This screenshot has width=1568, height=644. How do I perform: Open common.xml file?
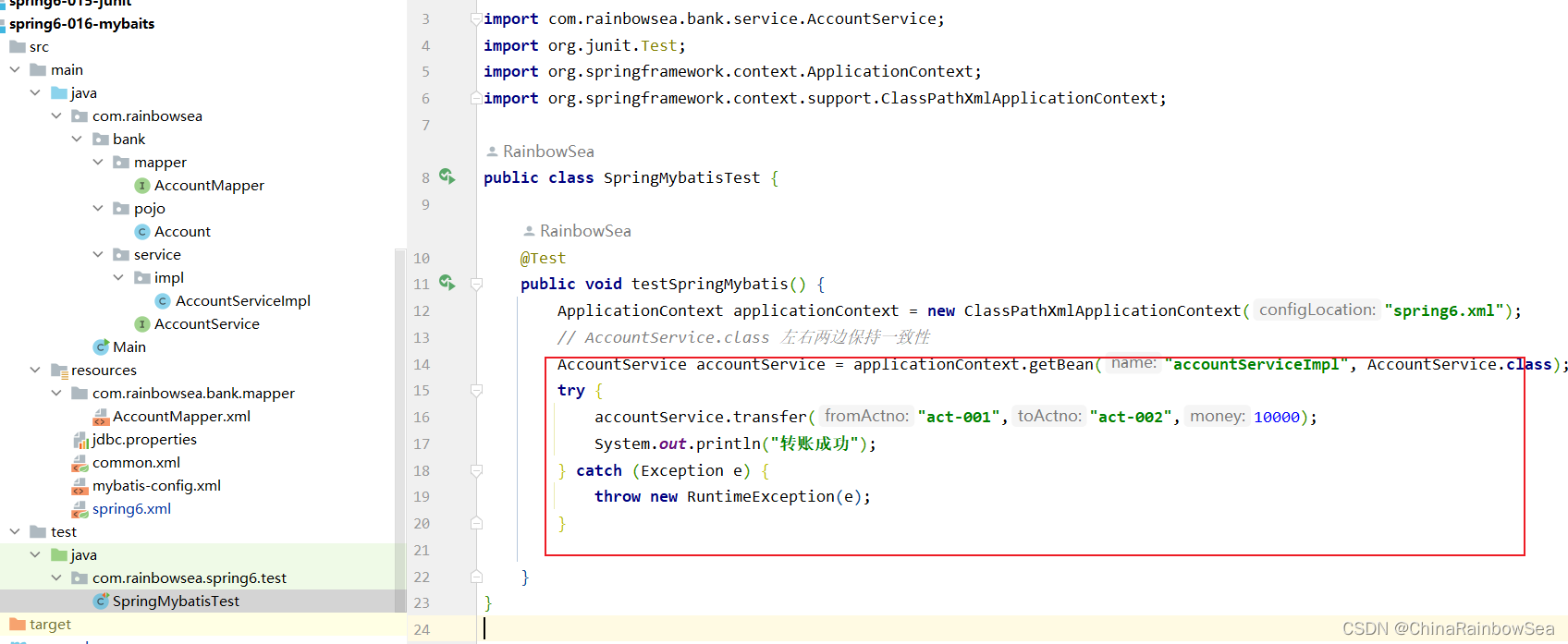click(x=136, y=462)
